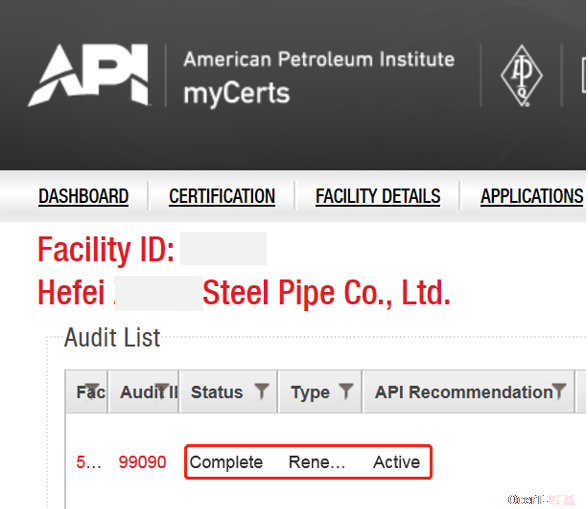Viewport: 588px width, 509px height.
Task: Select the Active recommendation cell
Action: 396,462
